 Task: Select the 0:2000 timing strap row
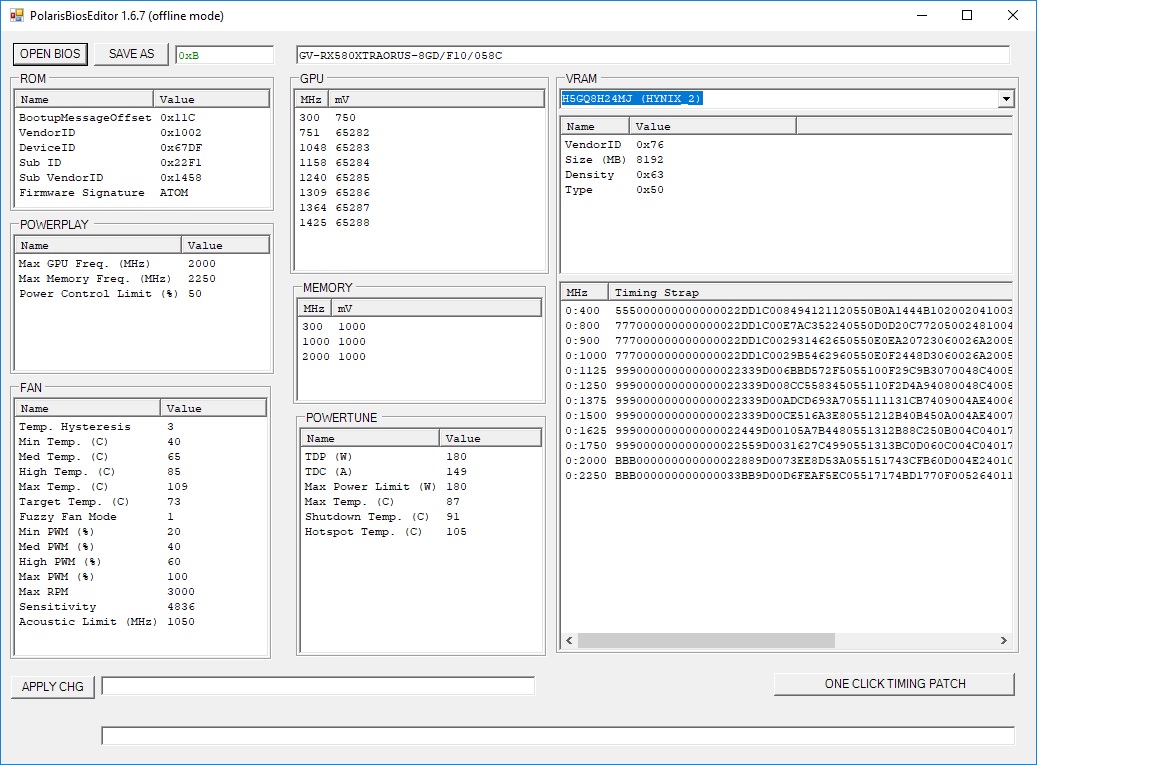tap(787, 461)
